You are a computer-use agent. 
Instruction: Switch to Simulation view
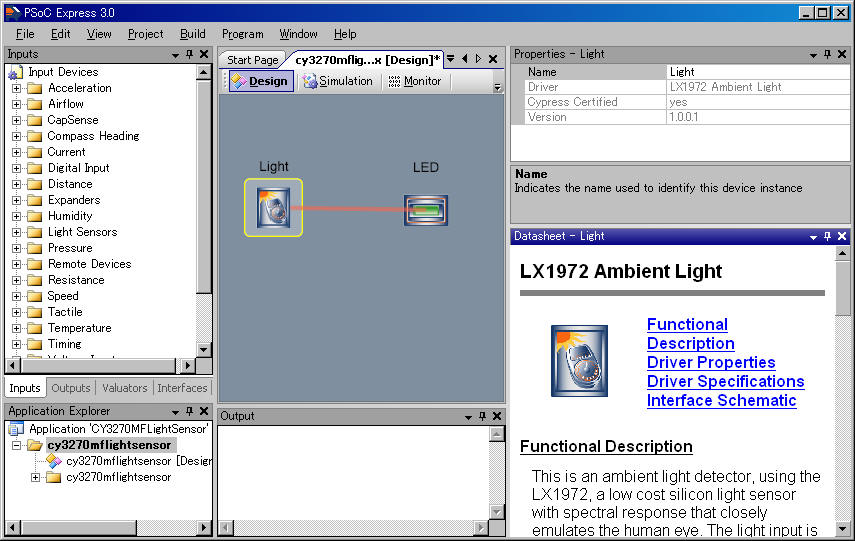click(x=338, y=81)
